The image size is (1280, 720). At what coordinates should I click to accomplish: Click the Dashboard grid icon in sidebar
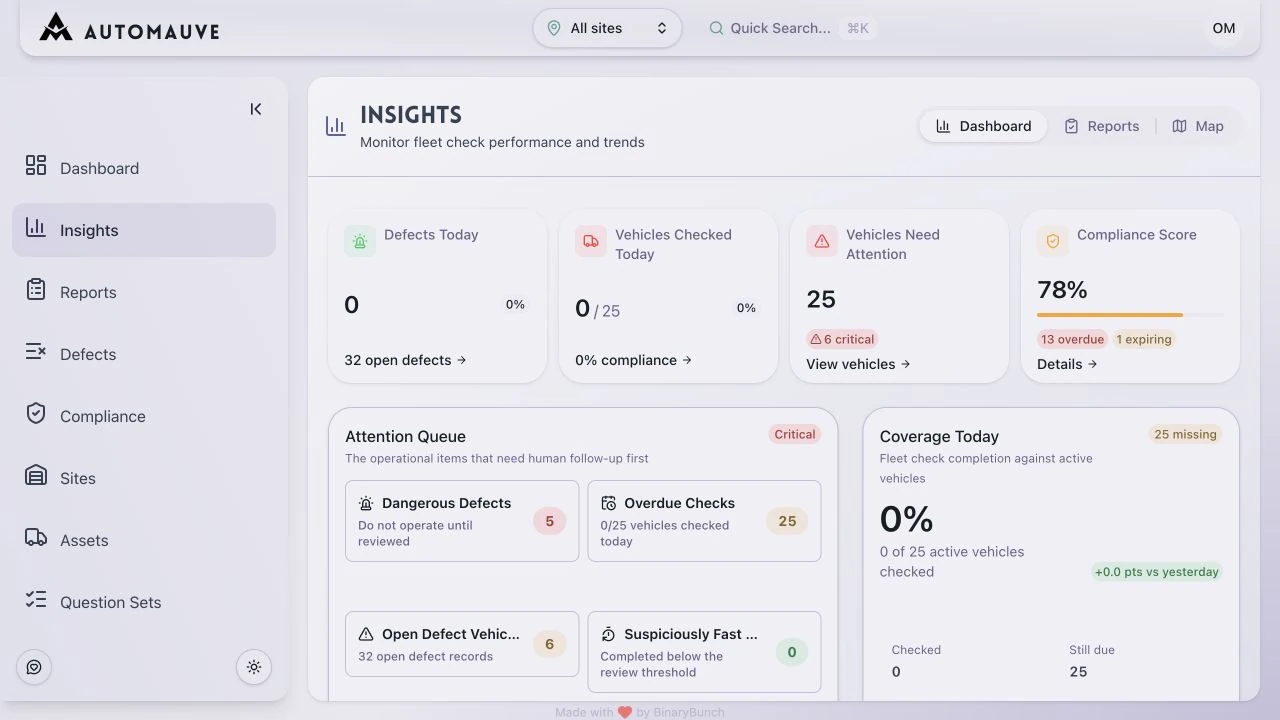[36, 165]
